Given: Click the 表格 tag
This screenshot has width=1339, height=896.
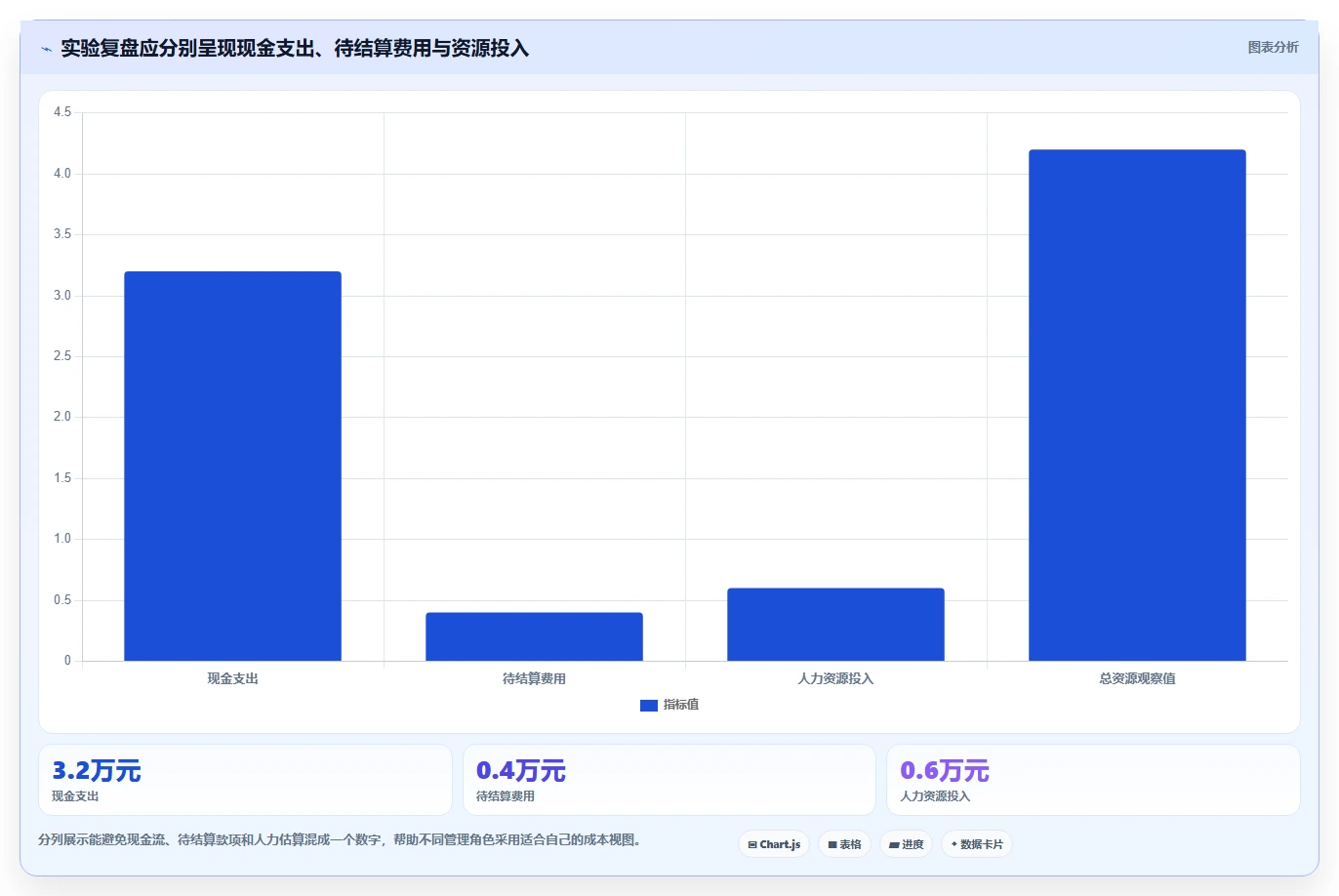Looking at the screenshot, I should pyautogui.click(x=844, y=844).
